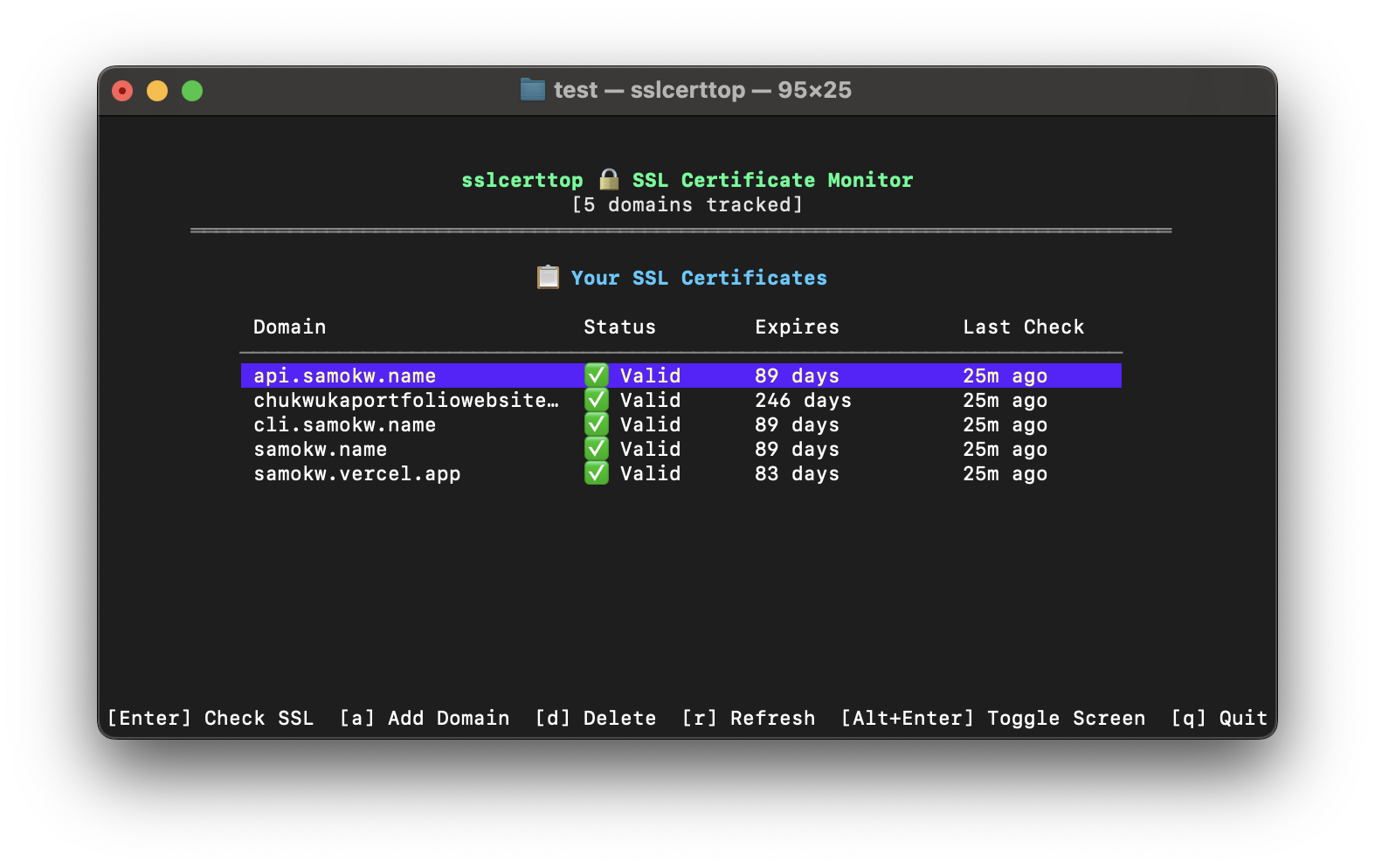Screen dimensions: 1375x868
Task: Click the green checkmark for api.samokw.name
Action: (x=597, y=375)
